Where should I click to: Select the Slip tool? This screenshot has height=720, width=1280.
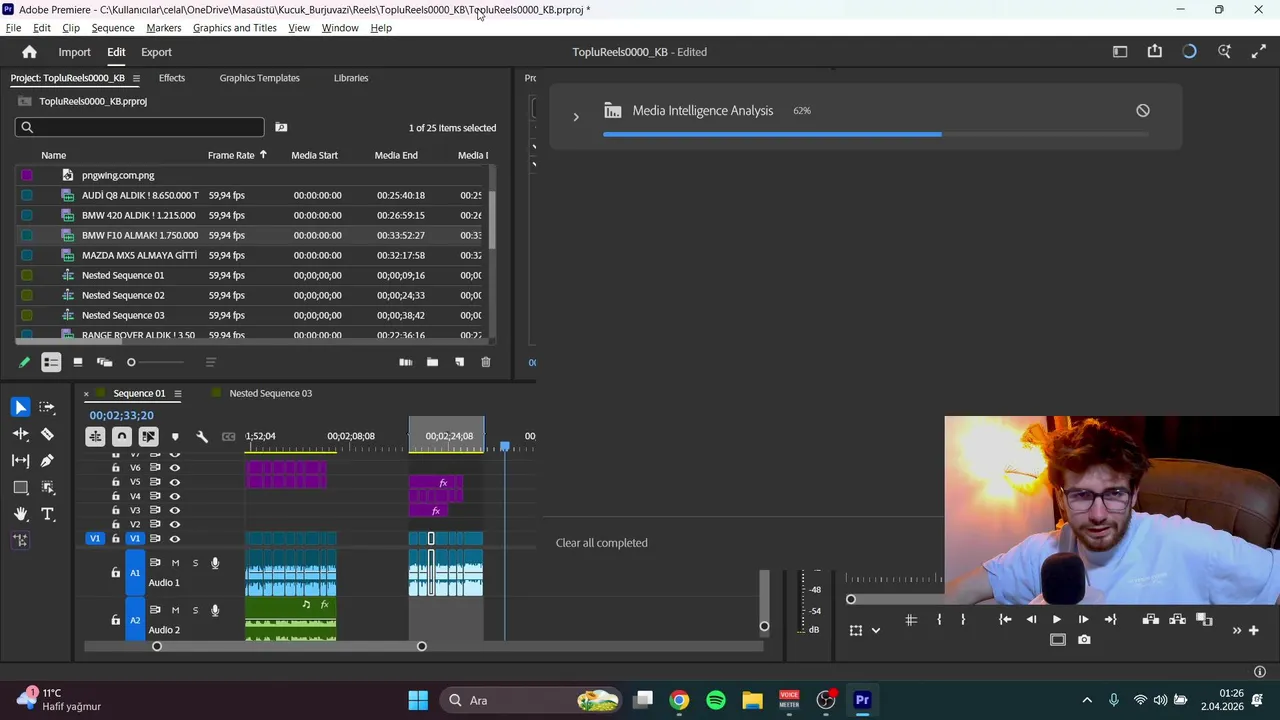click(20, 461)
